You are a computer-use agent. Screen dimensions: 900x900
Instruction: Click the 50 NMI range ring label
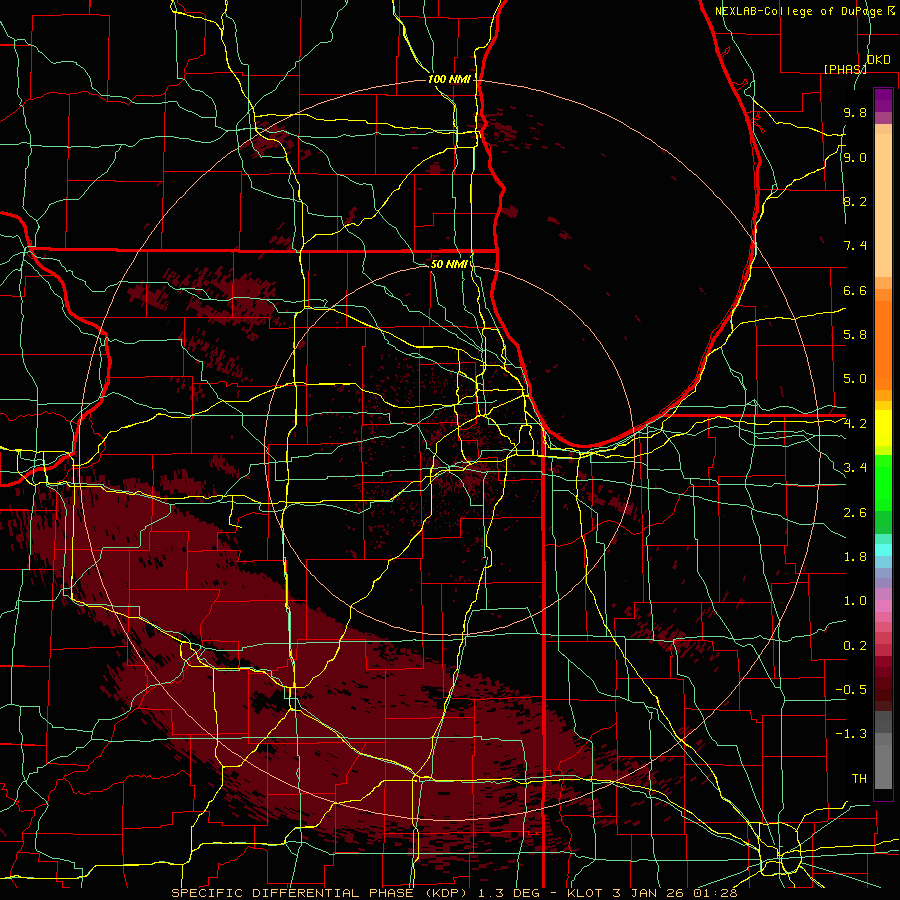pos(449,264)
